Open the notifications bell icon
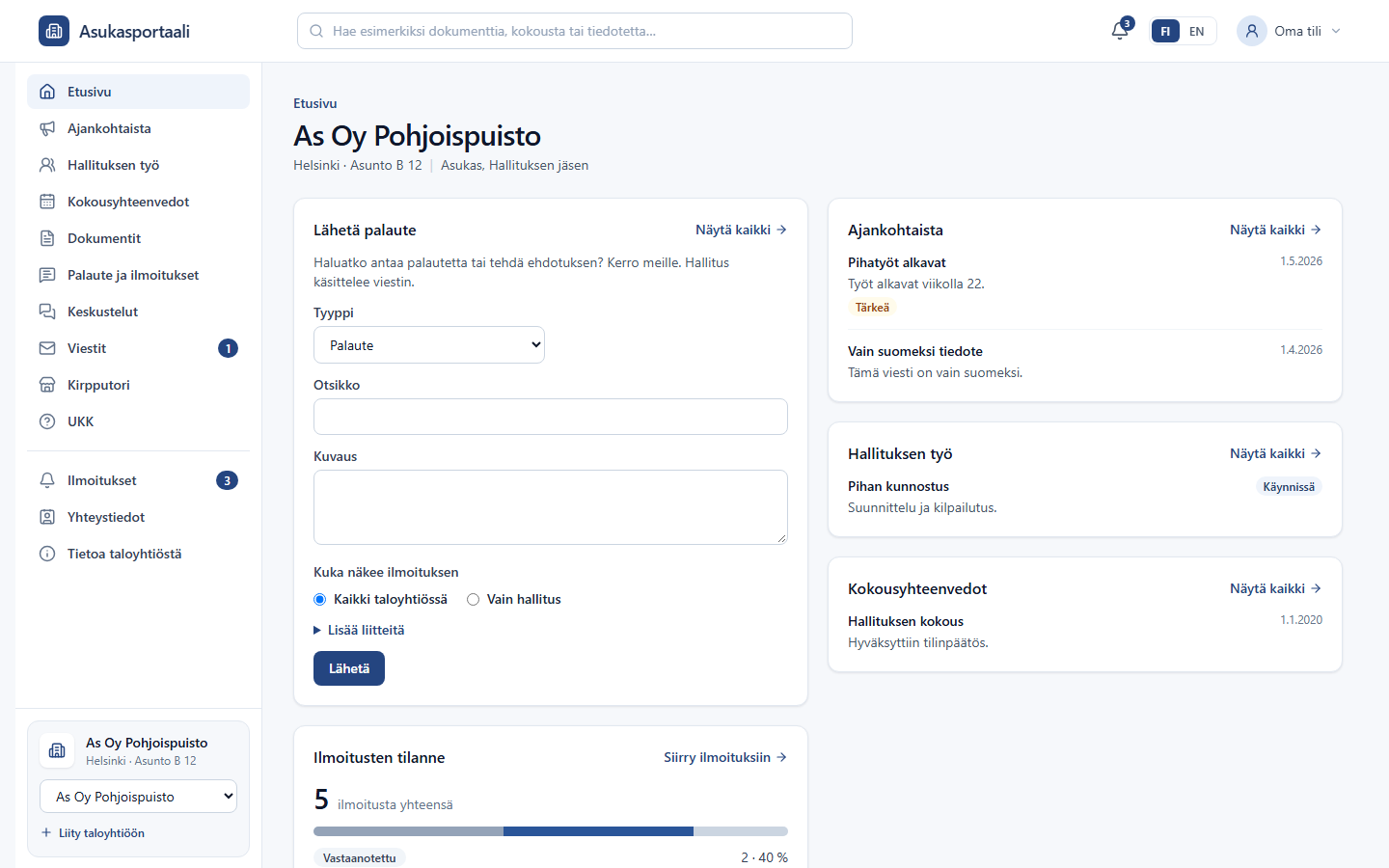Viewport: 1389px width, 868px height. (x=1120, y=31)
